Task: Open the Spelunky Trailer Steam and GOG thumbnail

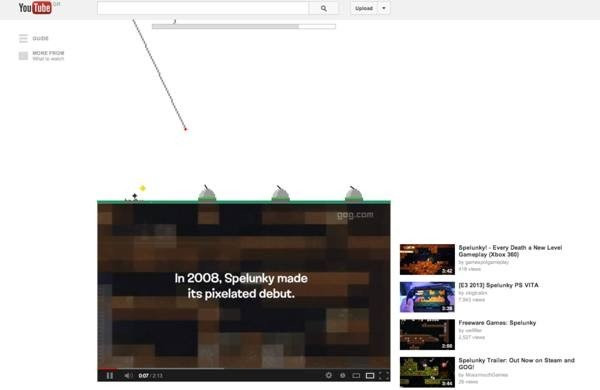Action: [x=427, y=372]
